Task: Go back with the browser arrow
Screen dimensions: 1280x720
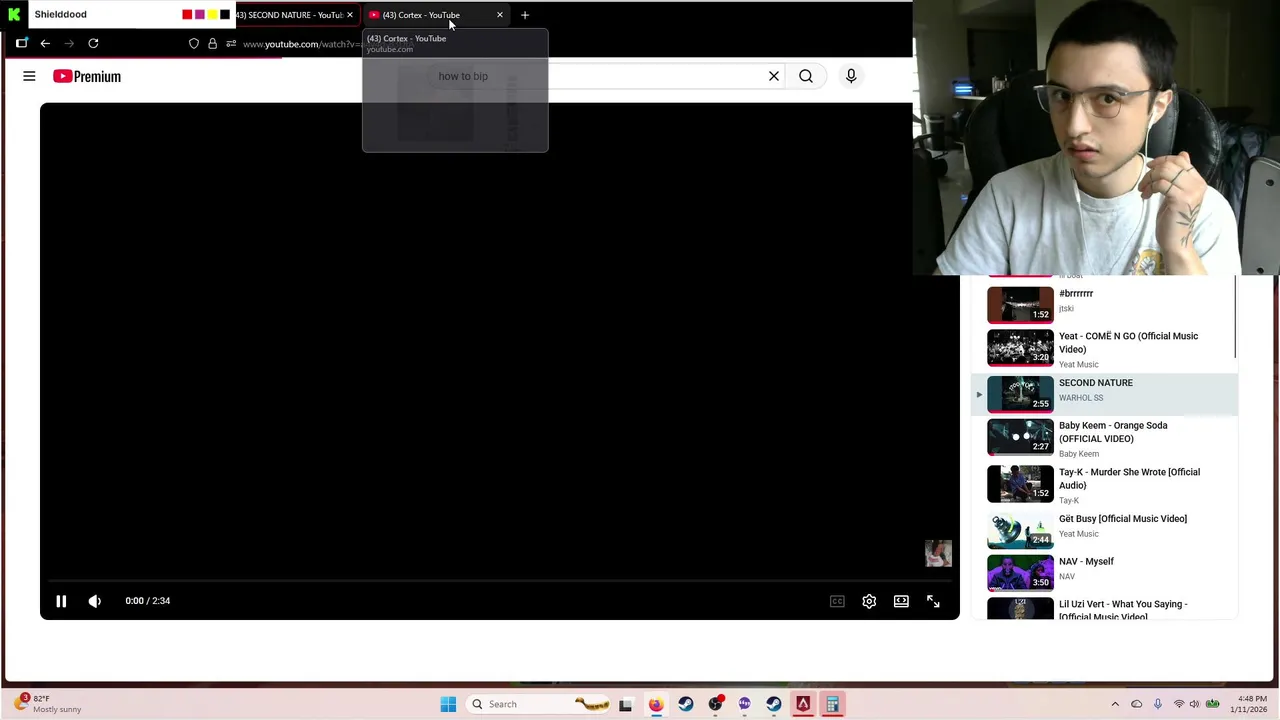Action: pos(45,43)
